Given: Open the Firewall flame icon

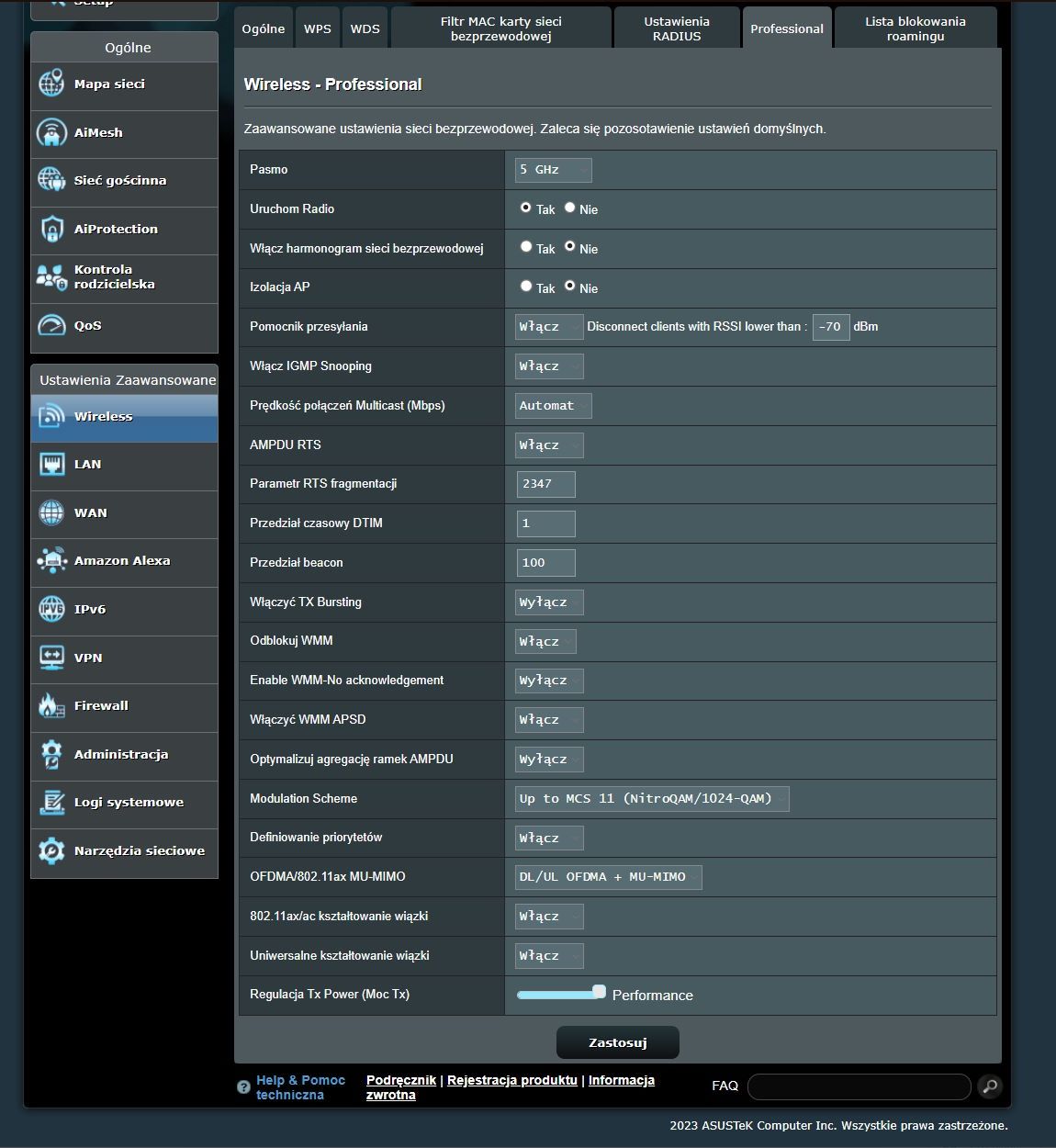Looking at the screenshot, I should pyautogui.click(x=51, y=705).
